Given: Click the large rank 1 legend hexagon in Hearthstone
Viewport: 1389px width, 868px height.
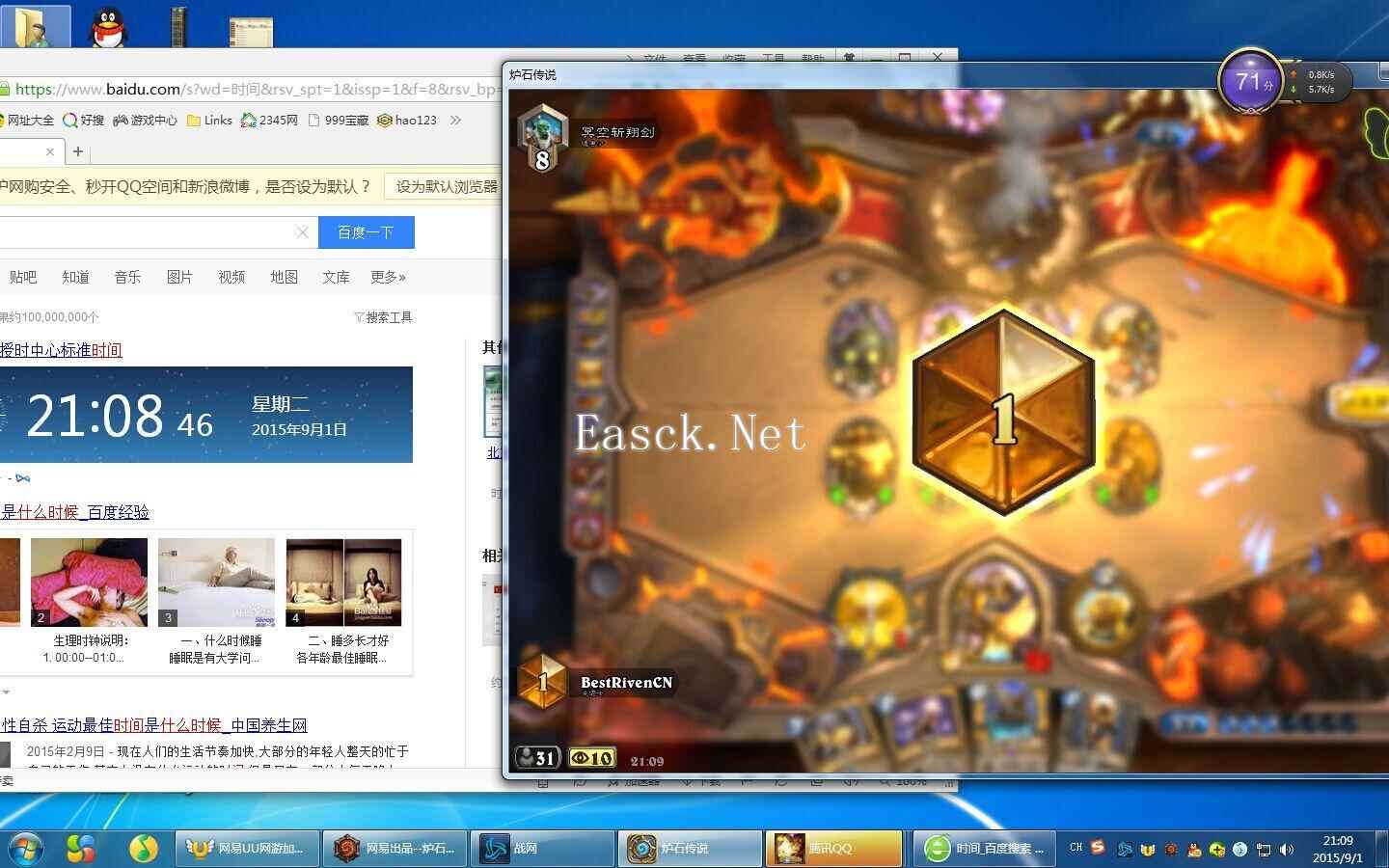Looking at the screenshot, I should pos(1003,413).
